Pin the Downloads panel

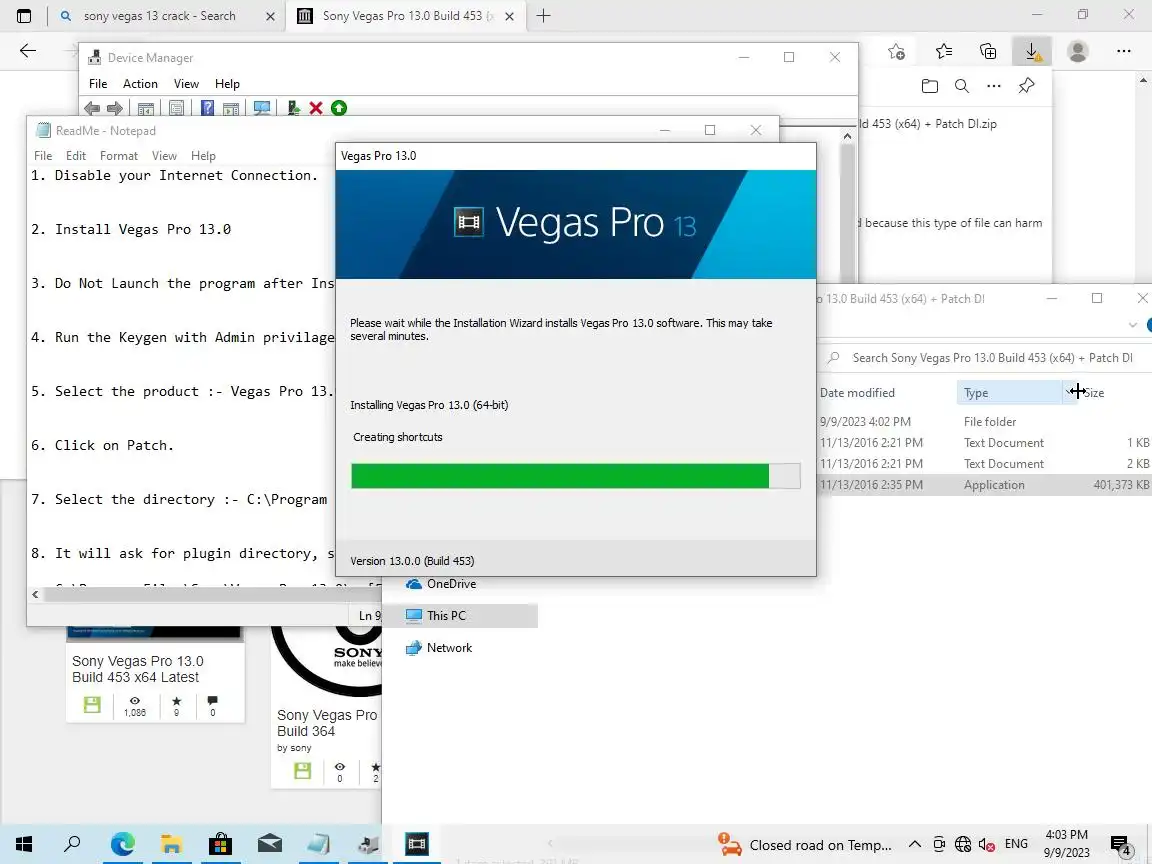coord(1026,86)
